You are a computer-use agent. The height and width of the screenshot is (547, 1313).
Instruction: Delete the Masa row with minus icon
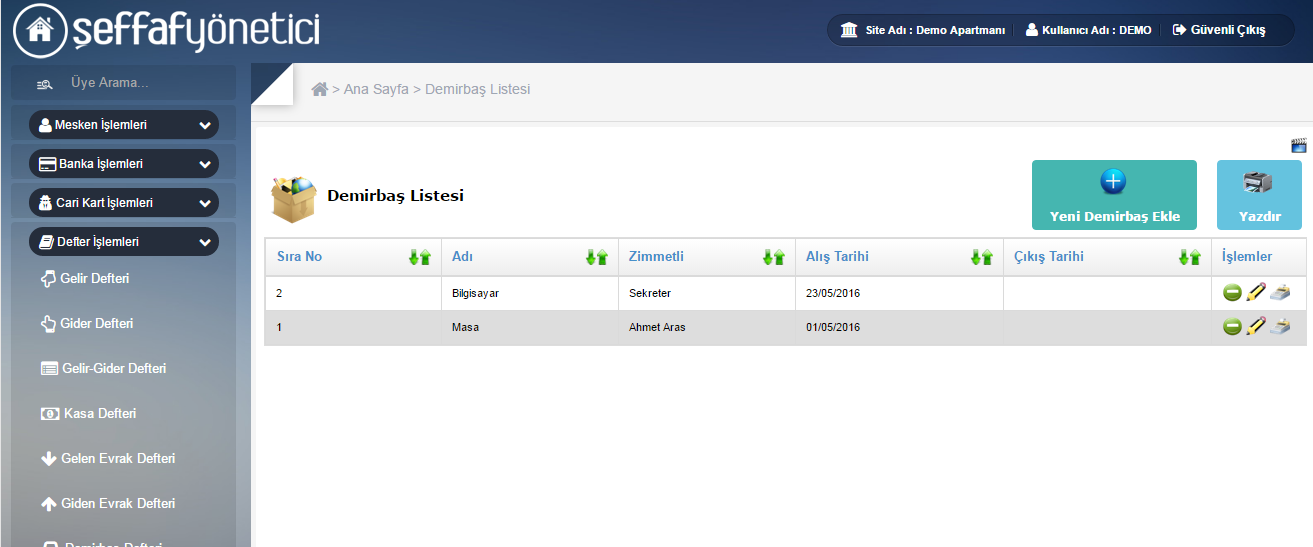[x=1232, y=327]
